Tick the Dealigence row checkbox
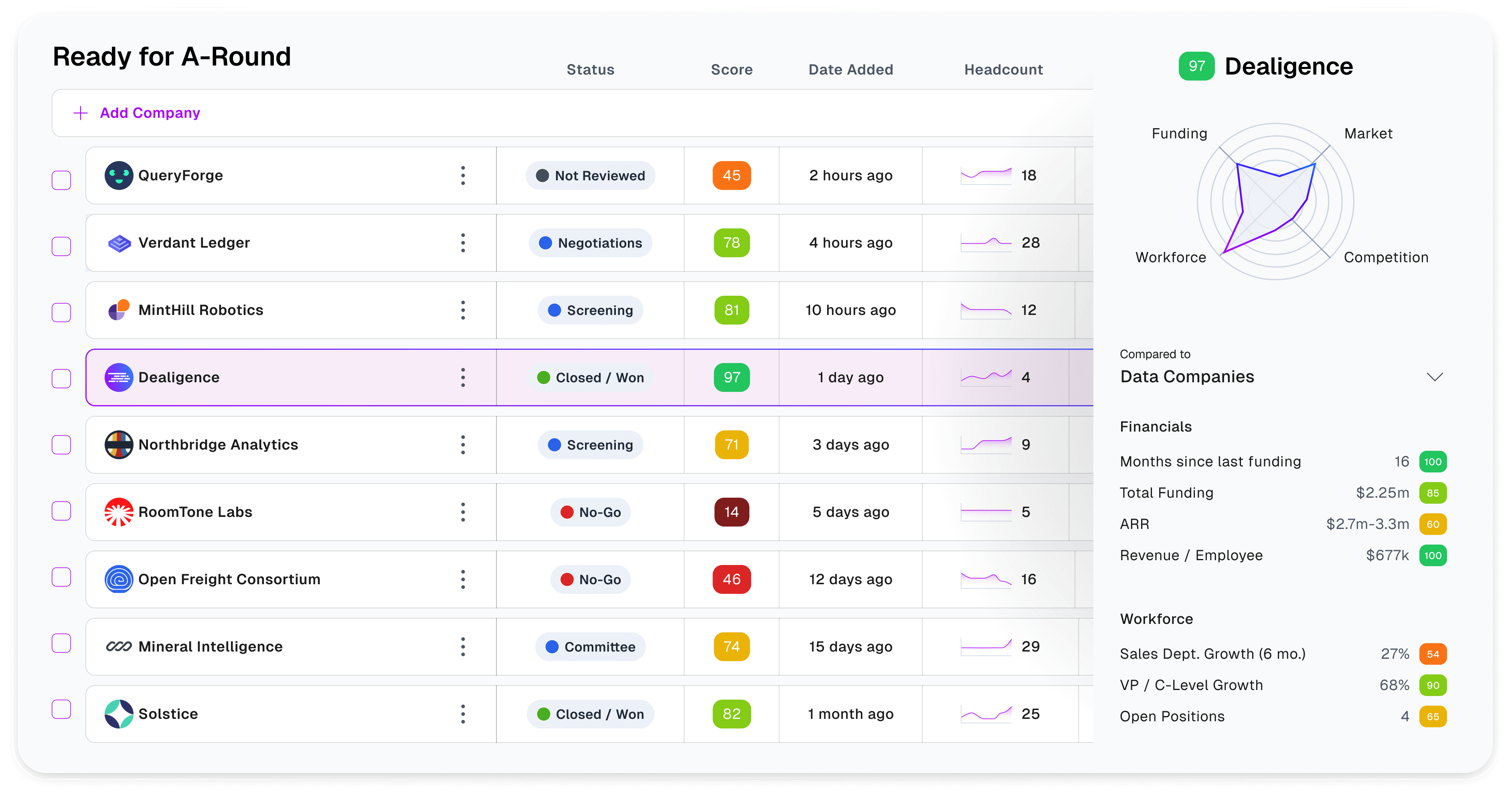The width and height of the screenshot is (1512, 797). pos(62,379)
